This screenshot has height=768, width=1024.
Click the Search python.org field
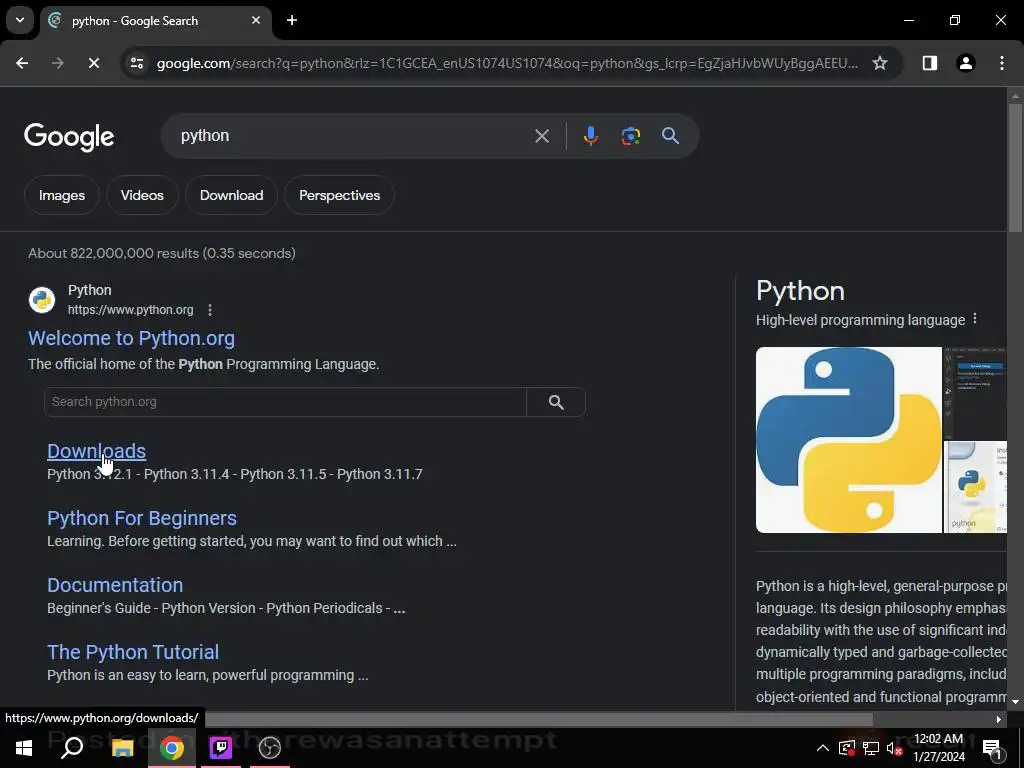coord(285,402)
